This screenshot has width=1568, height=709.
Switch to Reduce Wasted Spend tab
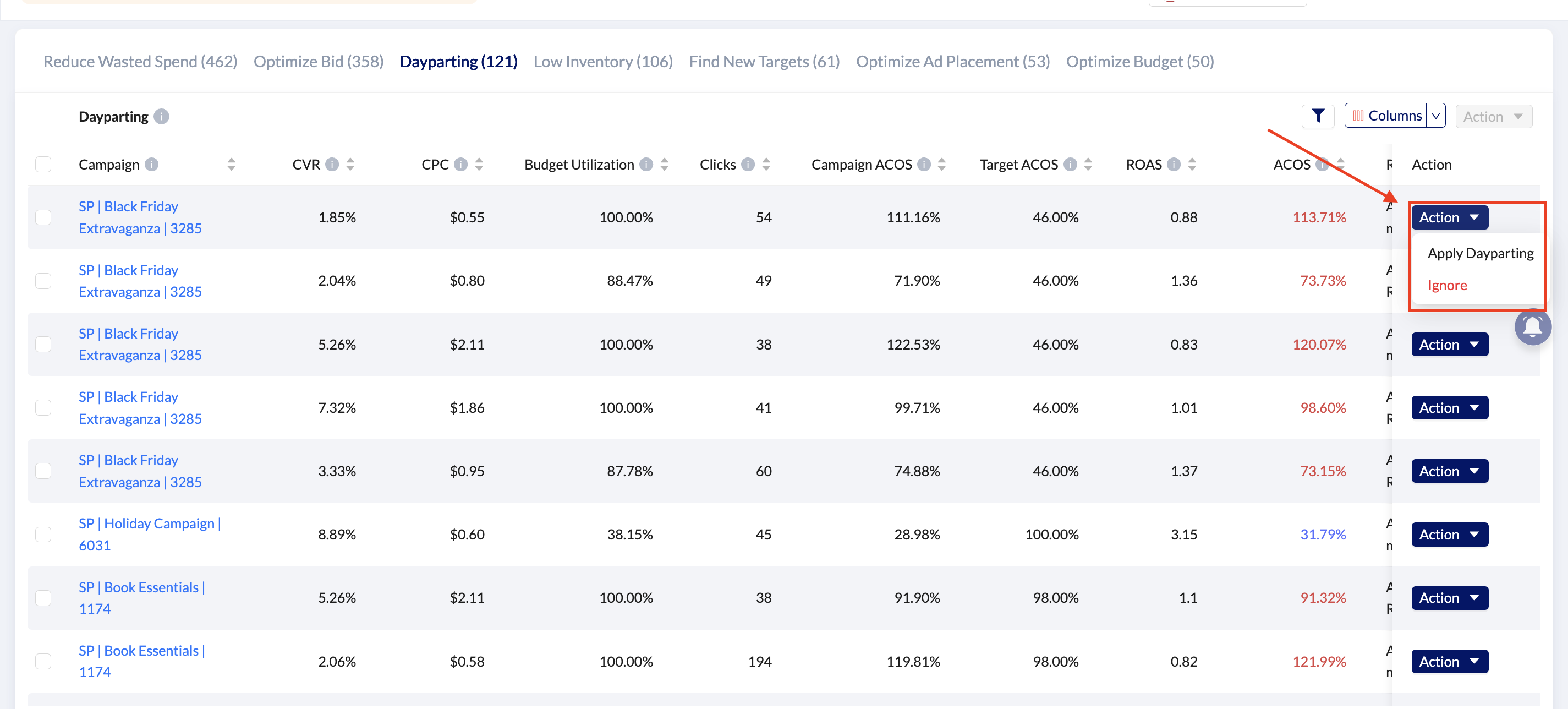tap(140, 62)
